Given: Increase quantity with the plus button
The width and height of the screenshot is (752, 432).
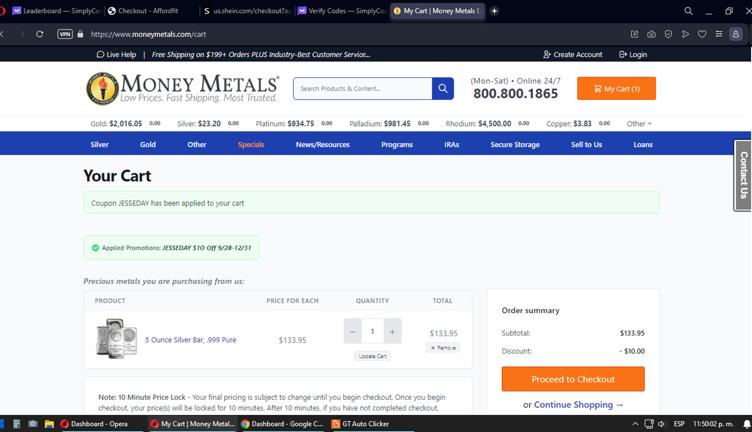Looking at the screenshot, I should [x=392, y=331].
